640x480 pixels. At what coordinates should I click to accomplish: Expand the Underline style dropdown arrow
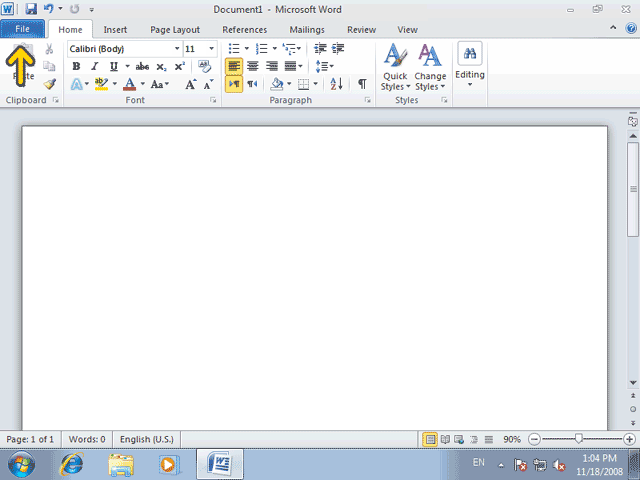127,67
